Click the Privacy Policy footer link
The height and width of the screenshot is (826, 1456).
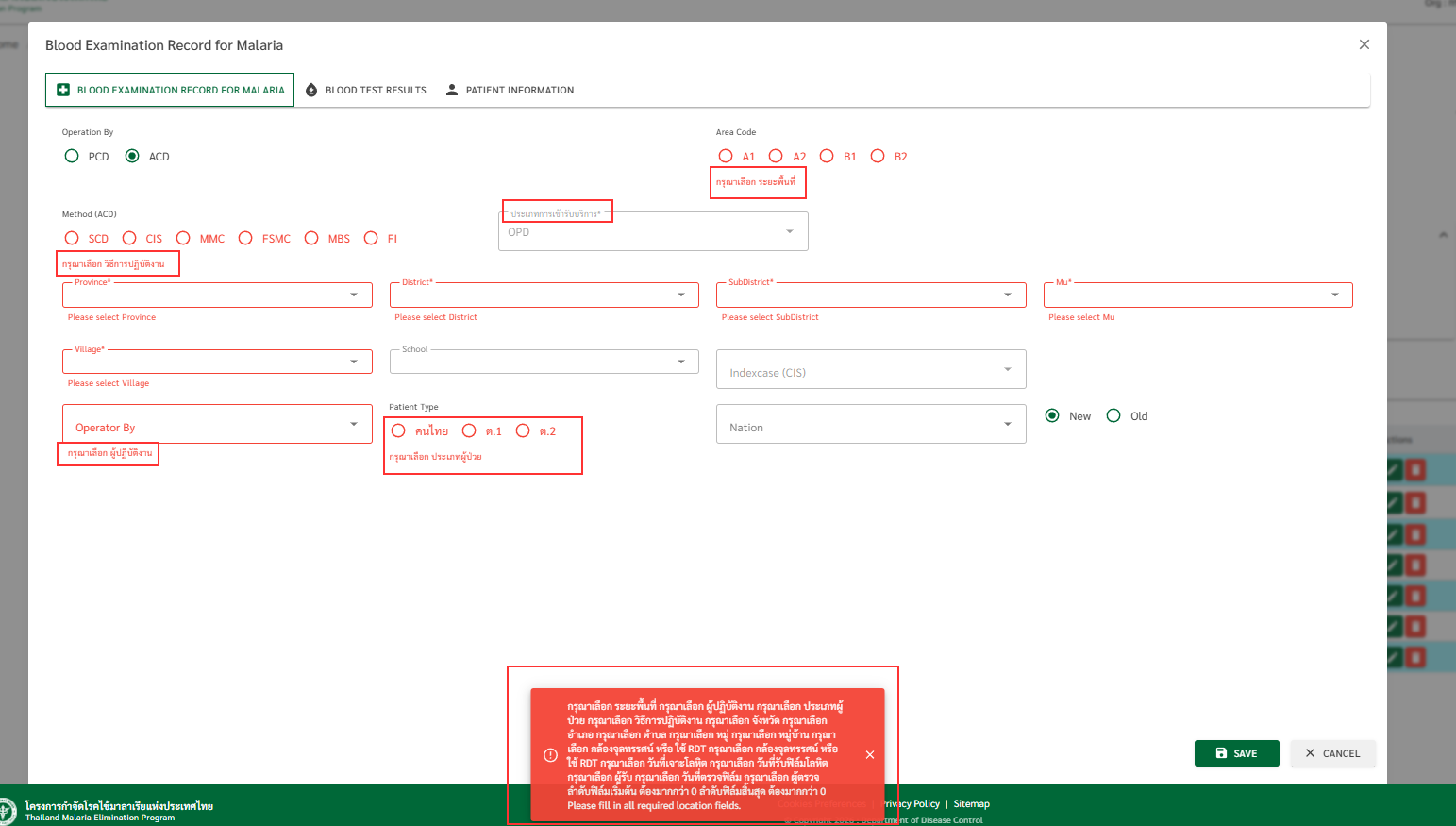[x=912, y=804]
